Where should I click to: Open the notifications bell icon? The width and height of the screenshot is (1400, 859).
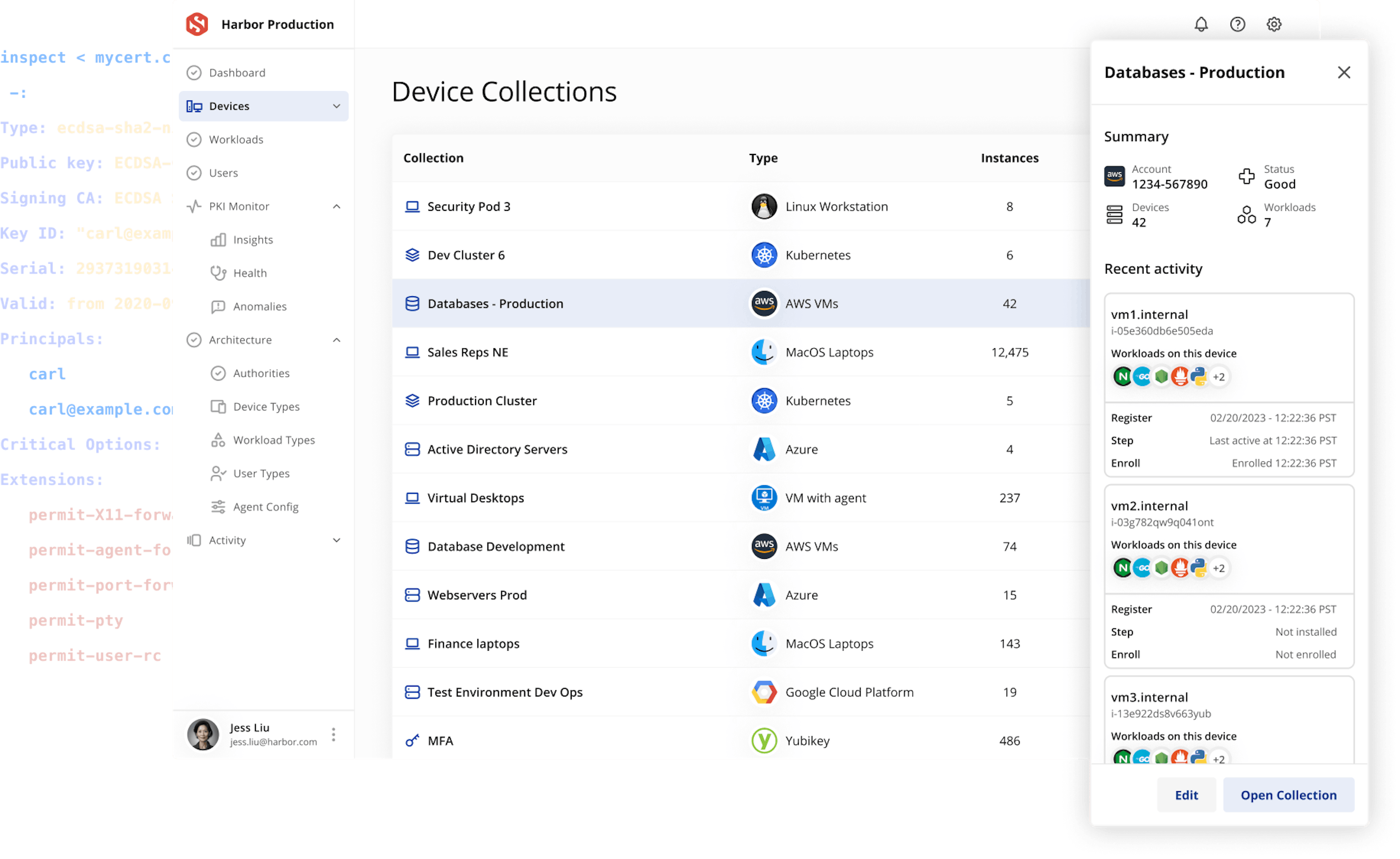tap(1201, 24)
